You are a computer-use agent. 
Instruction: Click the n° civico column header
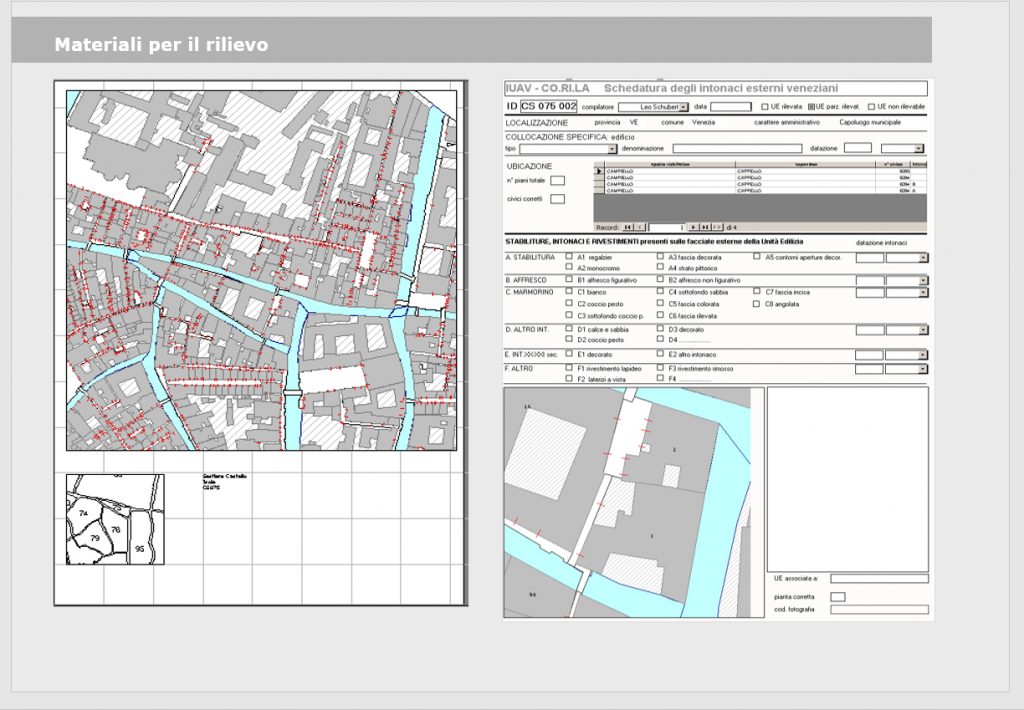click(x=892, y=163)
